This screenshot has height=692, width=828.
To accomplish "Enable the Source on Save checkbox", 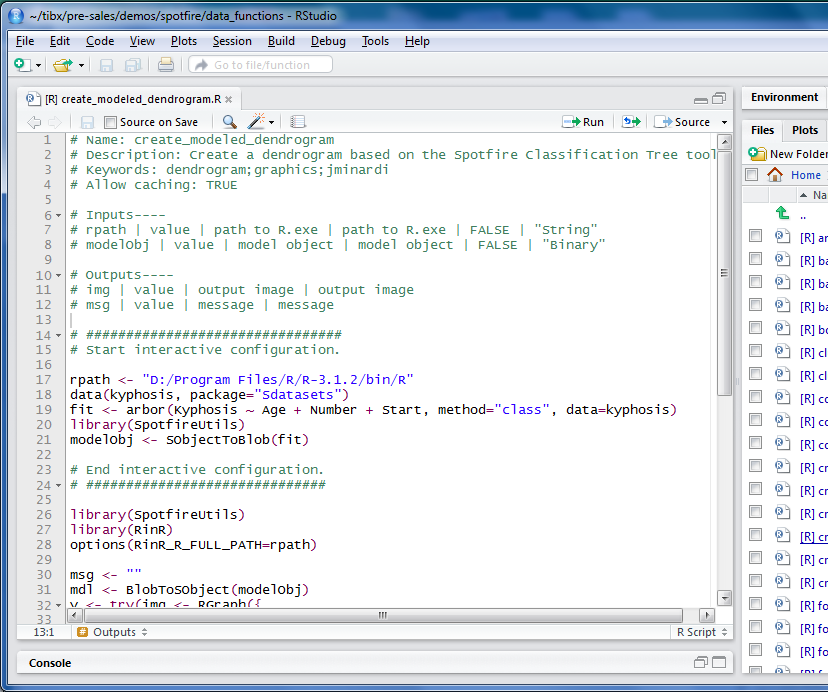I will (111, 121).
